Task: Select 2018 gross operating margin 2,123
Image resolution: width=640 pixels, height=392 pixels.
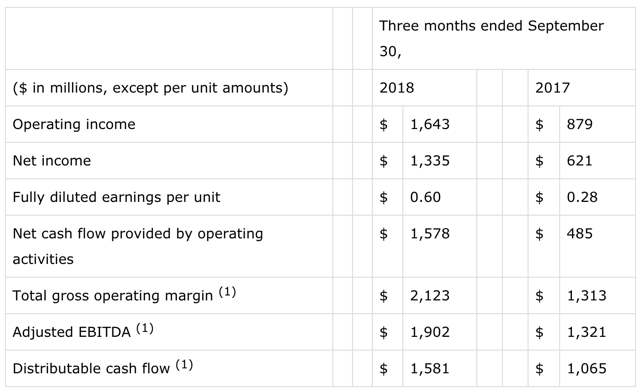Action: pyautogui.click(x=430, y=296)
